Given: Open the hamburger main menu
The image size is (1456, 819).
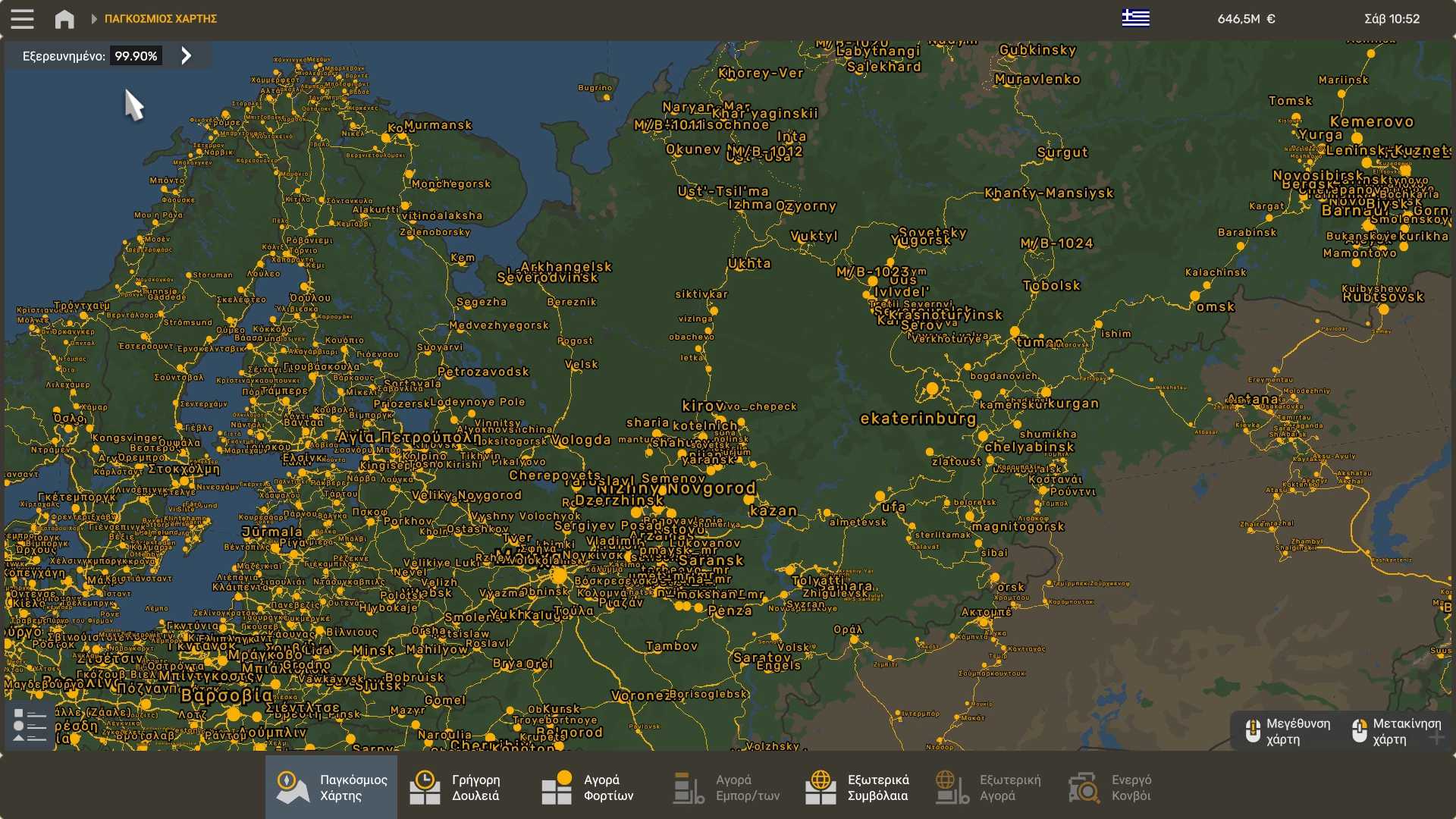Looking at the screenshot, I should [x=22, y=19].
